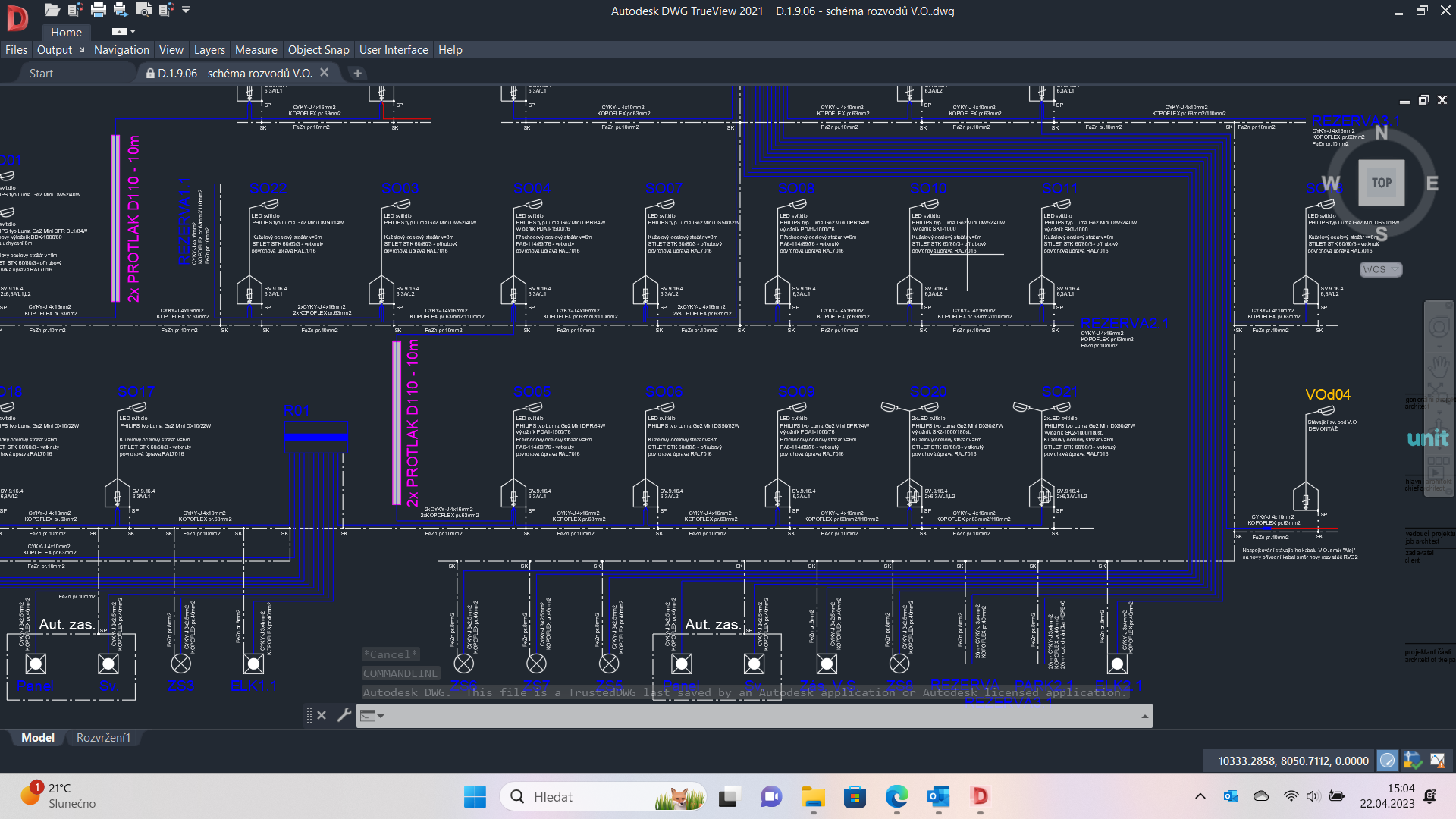Open Task View from the taskbar
This screenshot has height=819, width=1456.
(729, 796)
